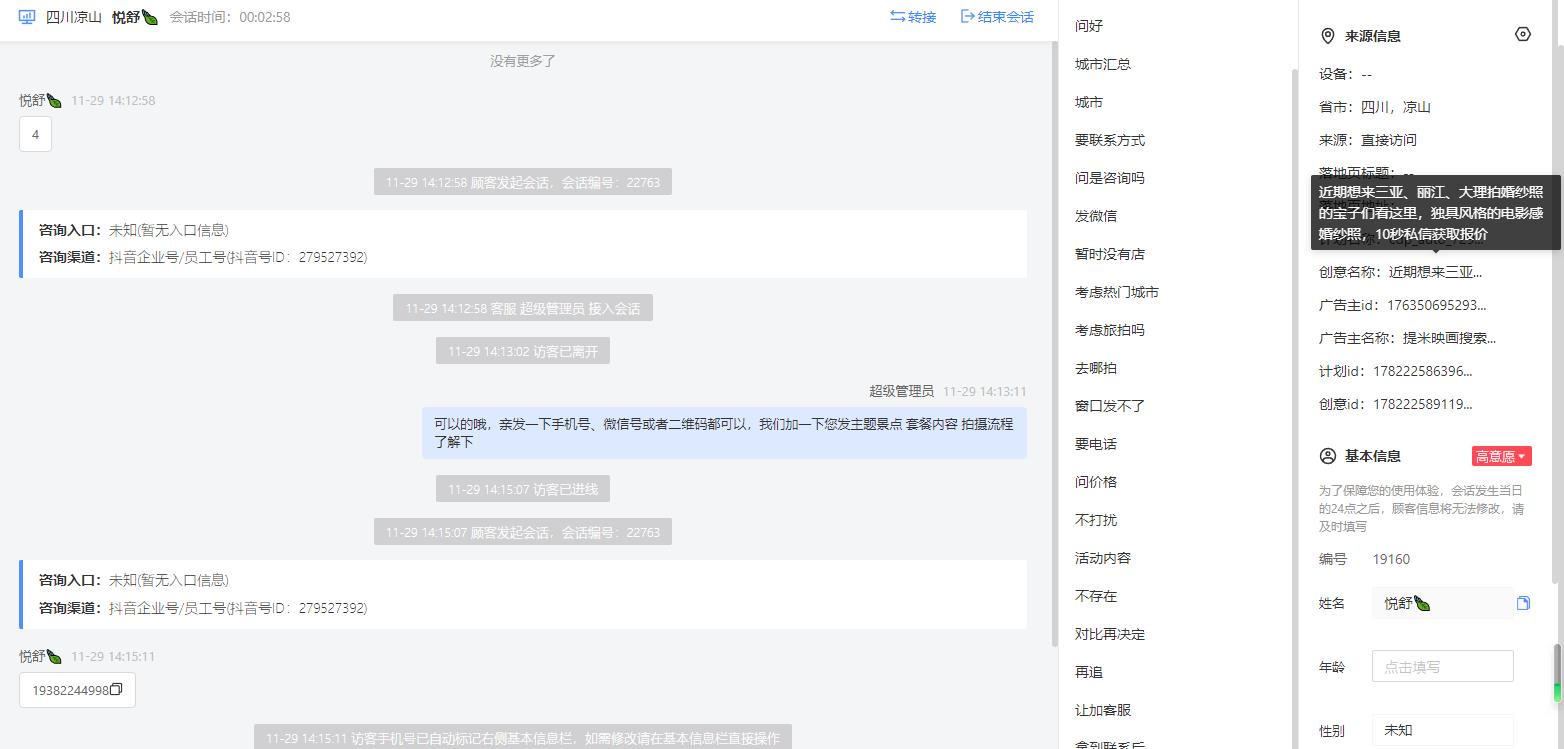The height and width of the screenshot is (749, 1564).
Task: Click the 计划id value 178222586396
Action: click(x=1423, y=371)
